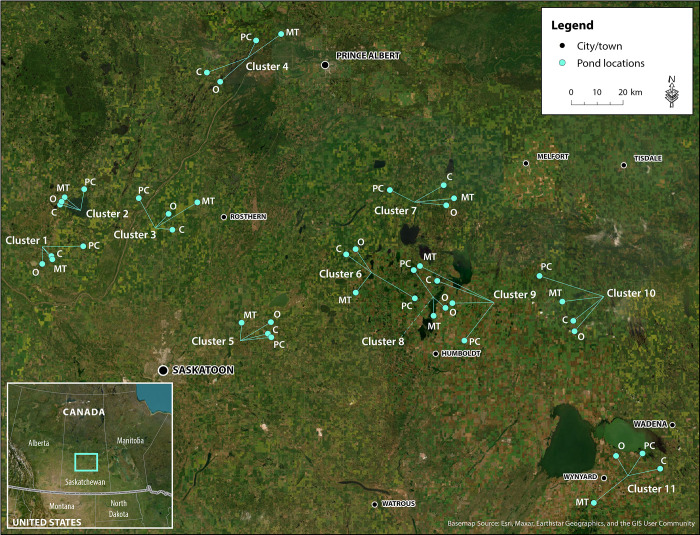Click the Tisdale town marker dot
Image resolution: width=700 pixels, height=535 pixels.
click(x=624, y=165)
